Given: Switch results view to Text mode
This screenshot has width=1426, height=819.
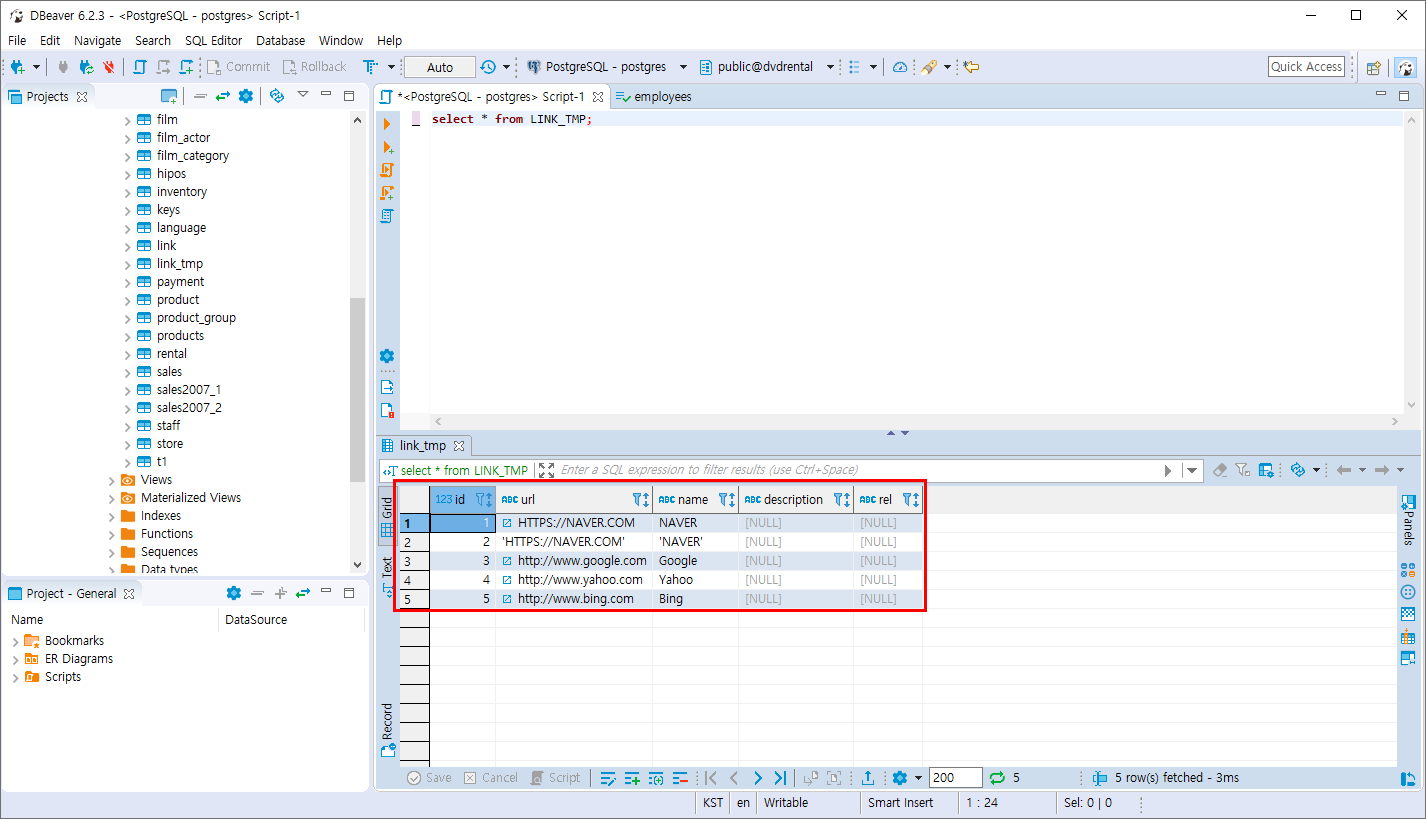Looking at the screenshot, I should 387,575.
